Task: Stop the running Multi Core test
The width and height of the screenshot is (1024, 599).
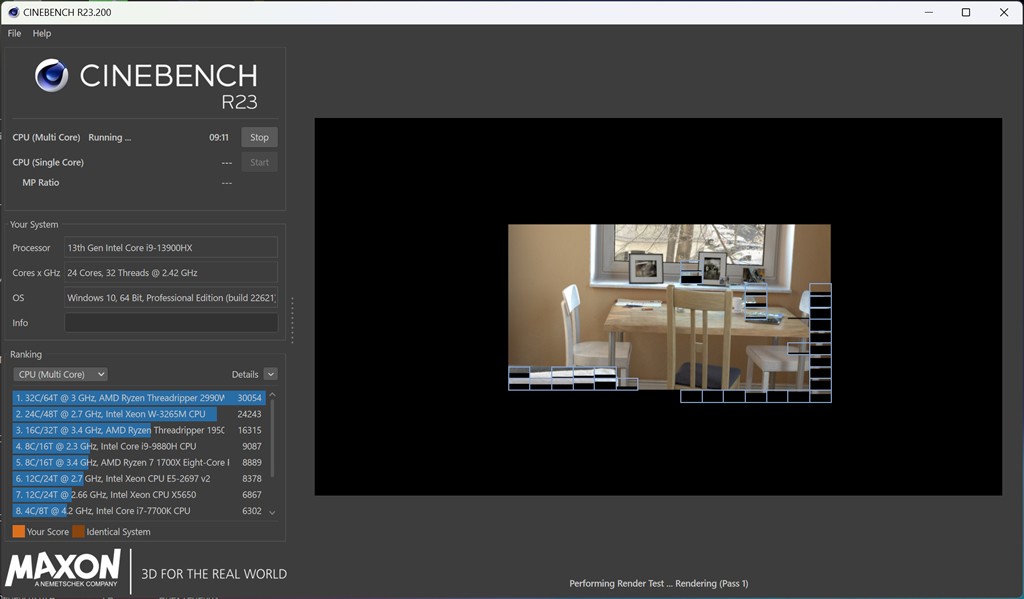Action: [259, 137]
